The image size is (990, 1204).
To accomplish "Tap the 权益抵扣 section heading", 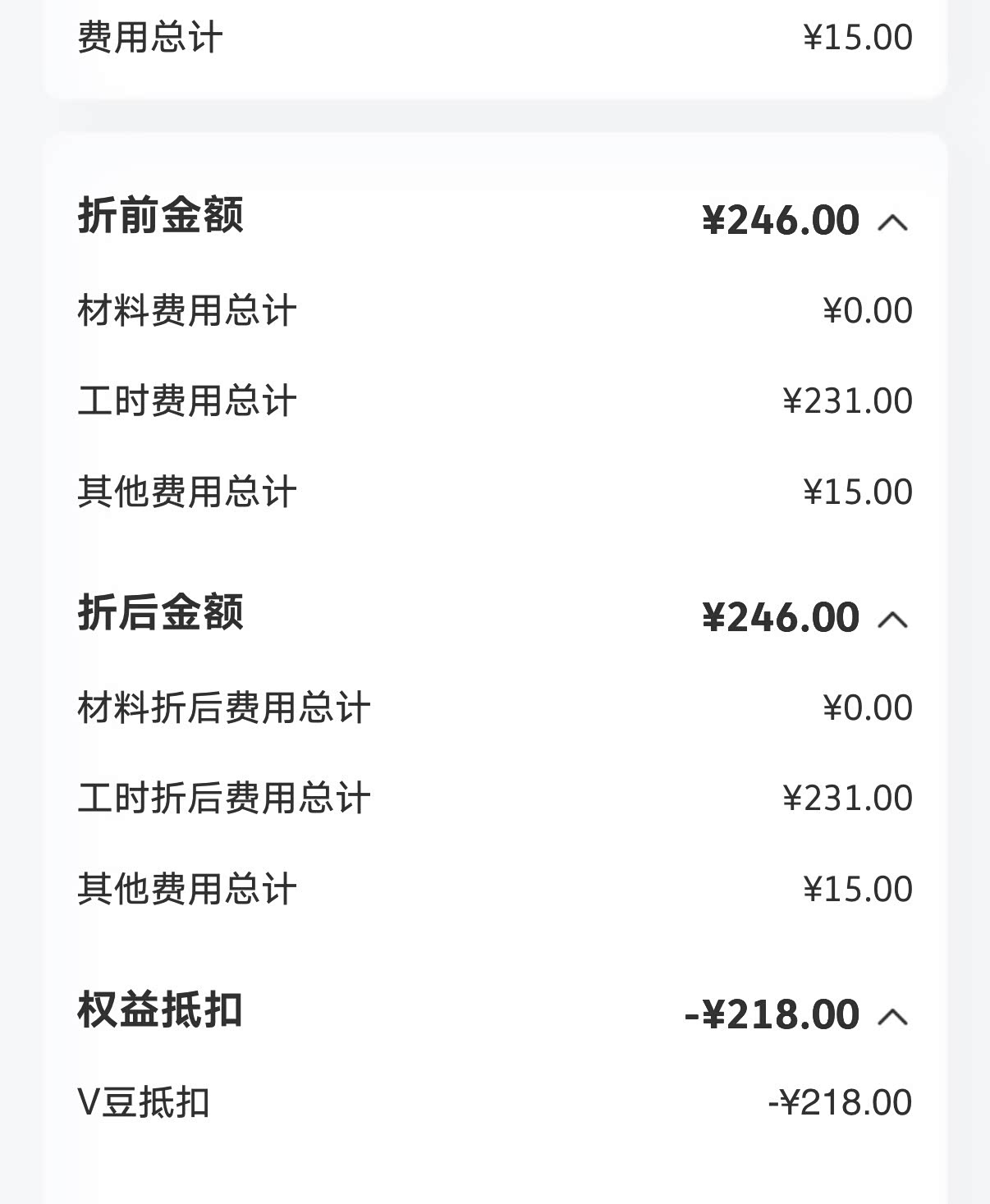I will pos(160,1010).
